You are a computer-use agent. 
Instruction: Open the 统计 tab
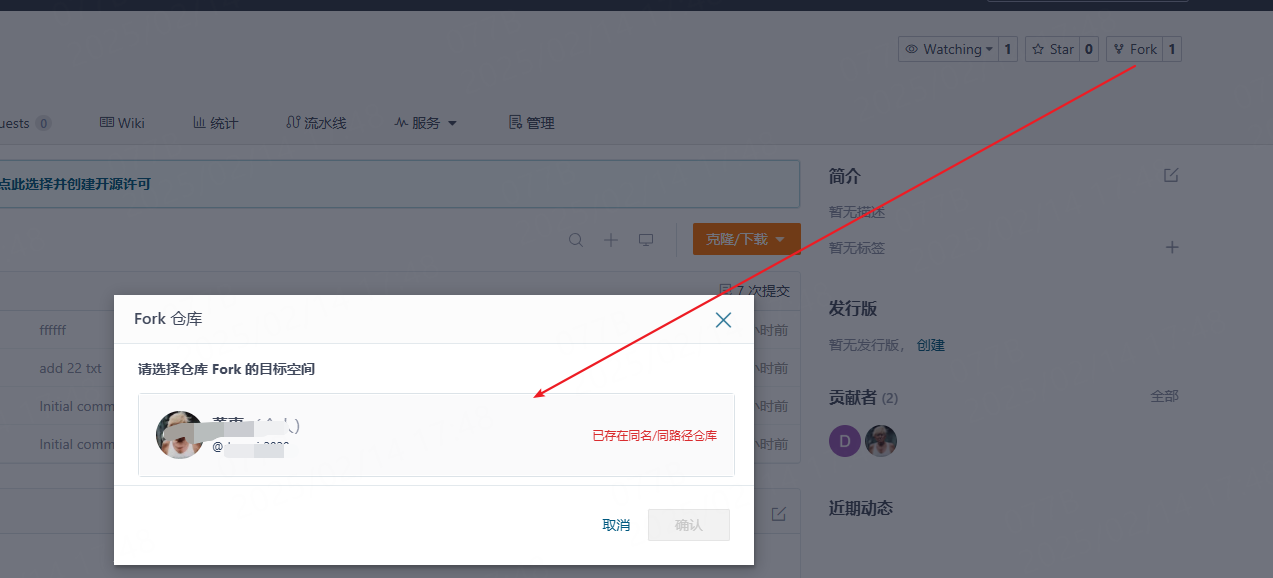(215, 123)
